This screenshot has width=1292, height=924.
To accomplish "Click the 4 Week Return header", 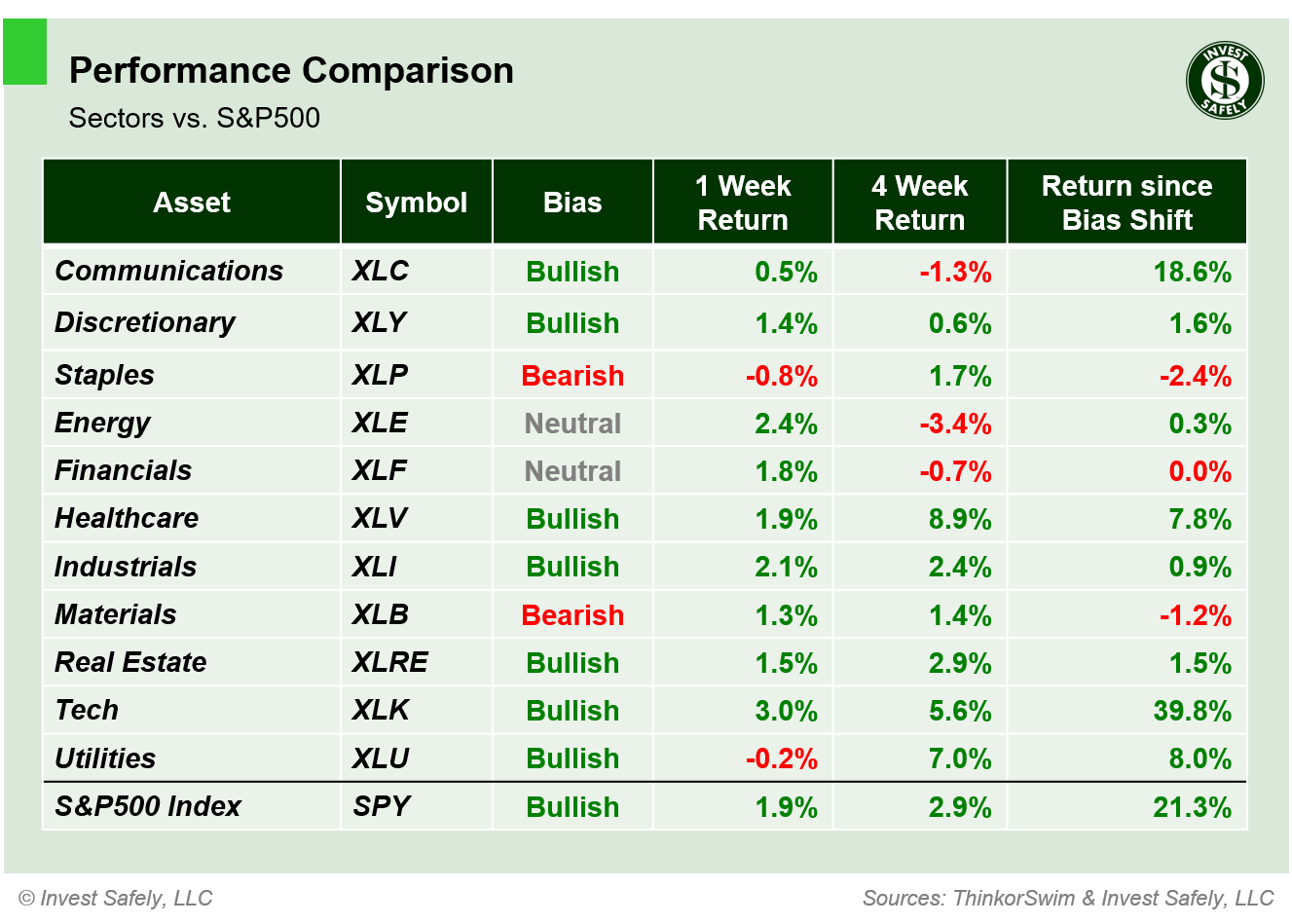I will (920, 203).
